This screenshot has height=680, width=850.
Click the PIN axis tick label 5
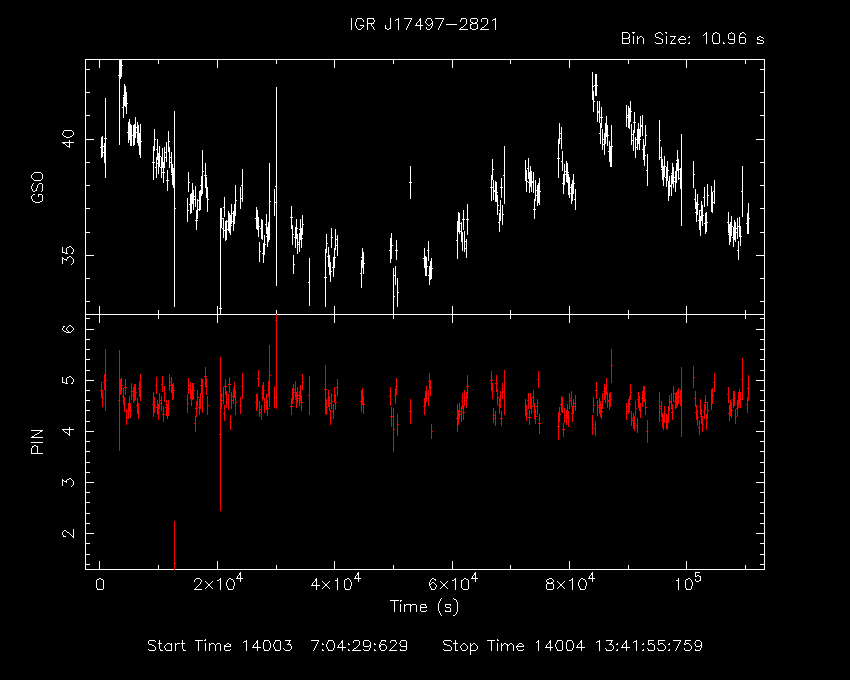(x=68, y=380)
